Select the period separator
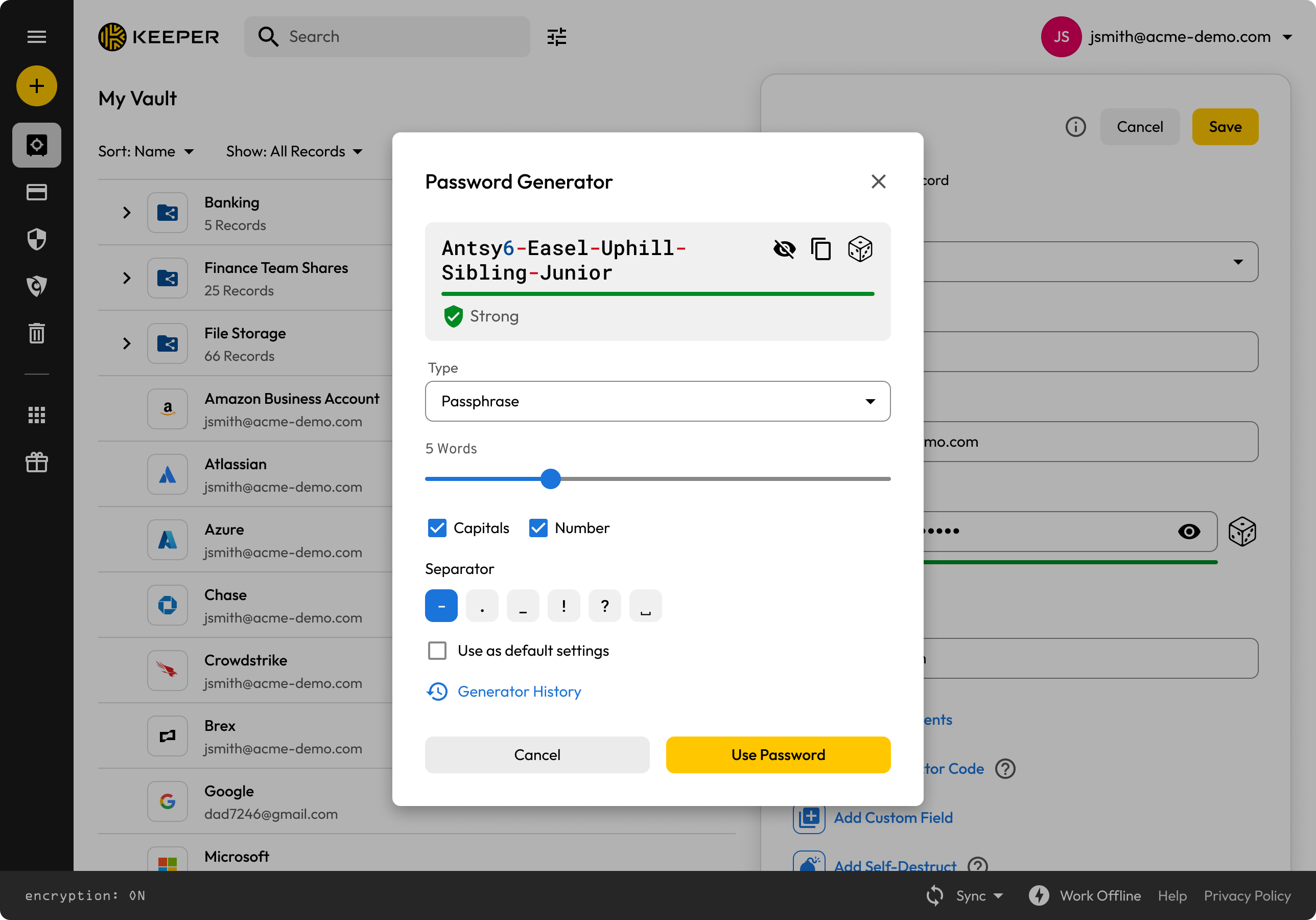1316x920 pixels. point(482,606)
